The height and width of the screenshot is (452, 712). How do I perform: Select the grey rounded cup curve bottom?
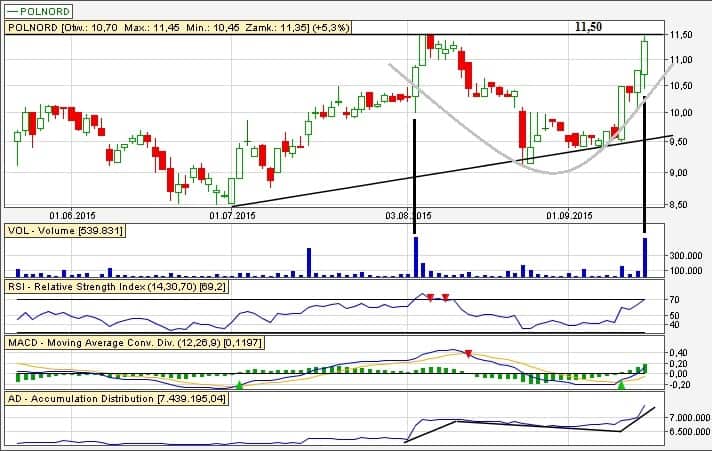pos(553,173)
